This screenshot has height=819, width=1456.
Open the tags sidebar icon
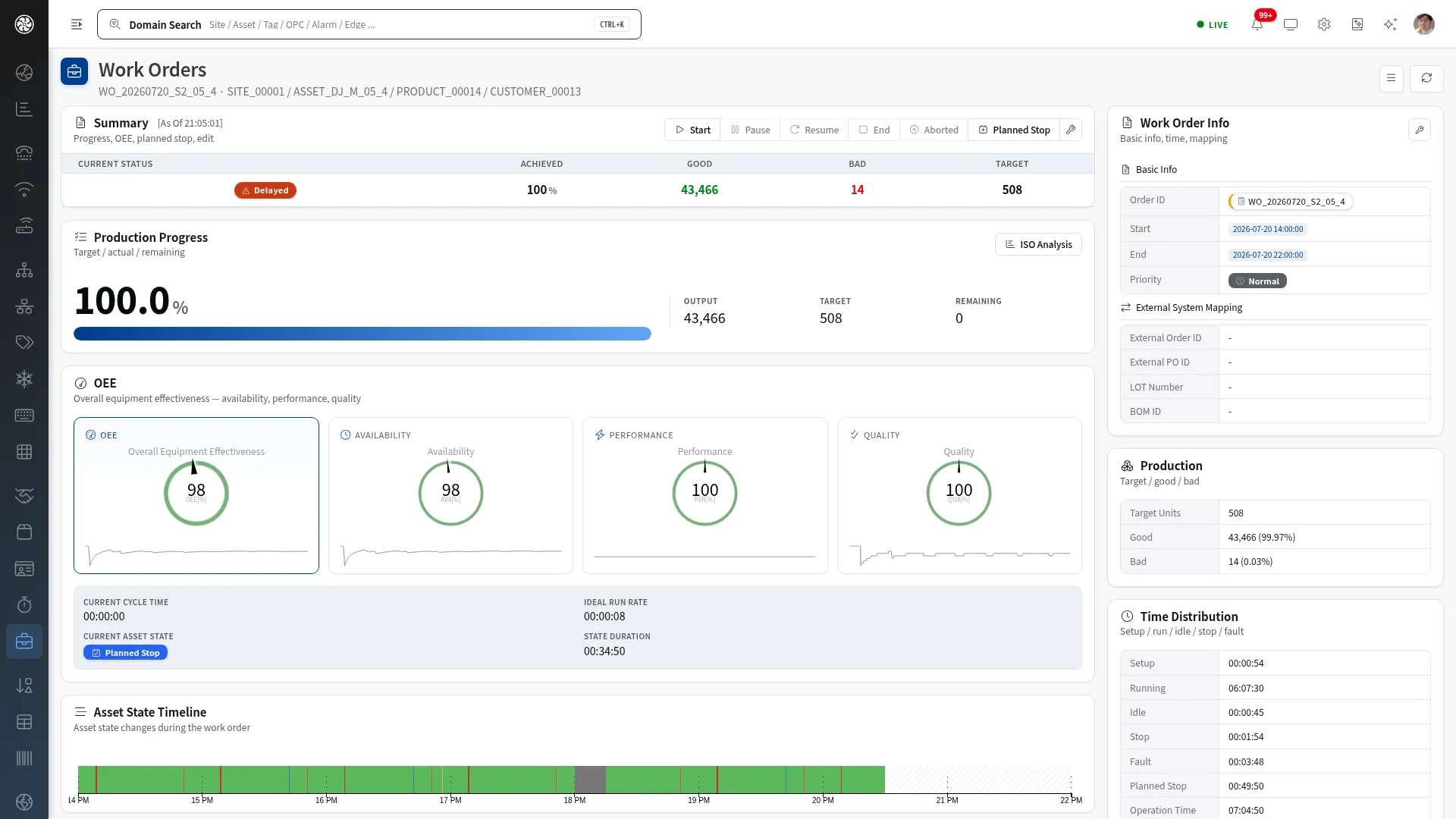24,343
